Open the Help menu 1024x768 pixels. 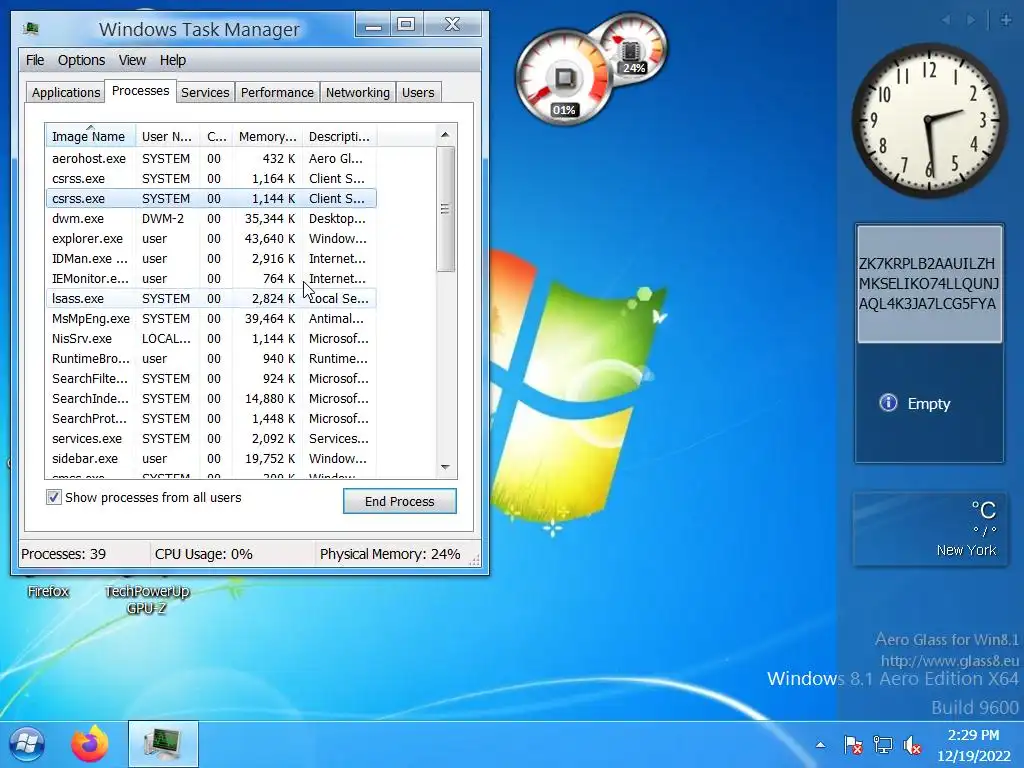173,60
